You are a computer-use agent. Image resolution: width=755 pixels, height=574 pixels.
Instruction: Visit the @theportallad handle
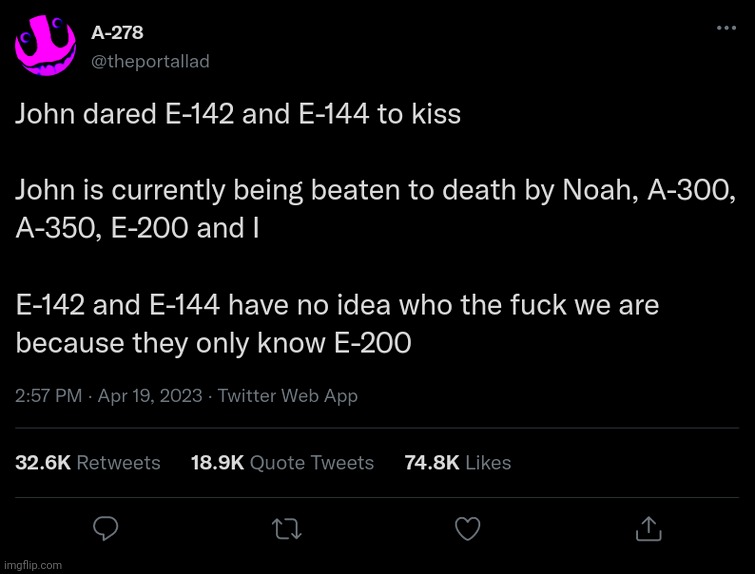coord(150,61)
